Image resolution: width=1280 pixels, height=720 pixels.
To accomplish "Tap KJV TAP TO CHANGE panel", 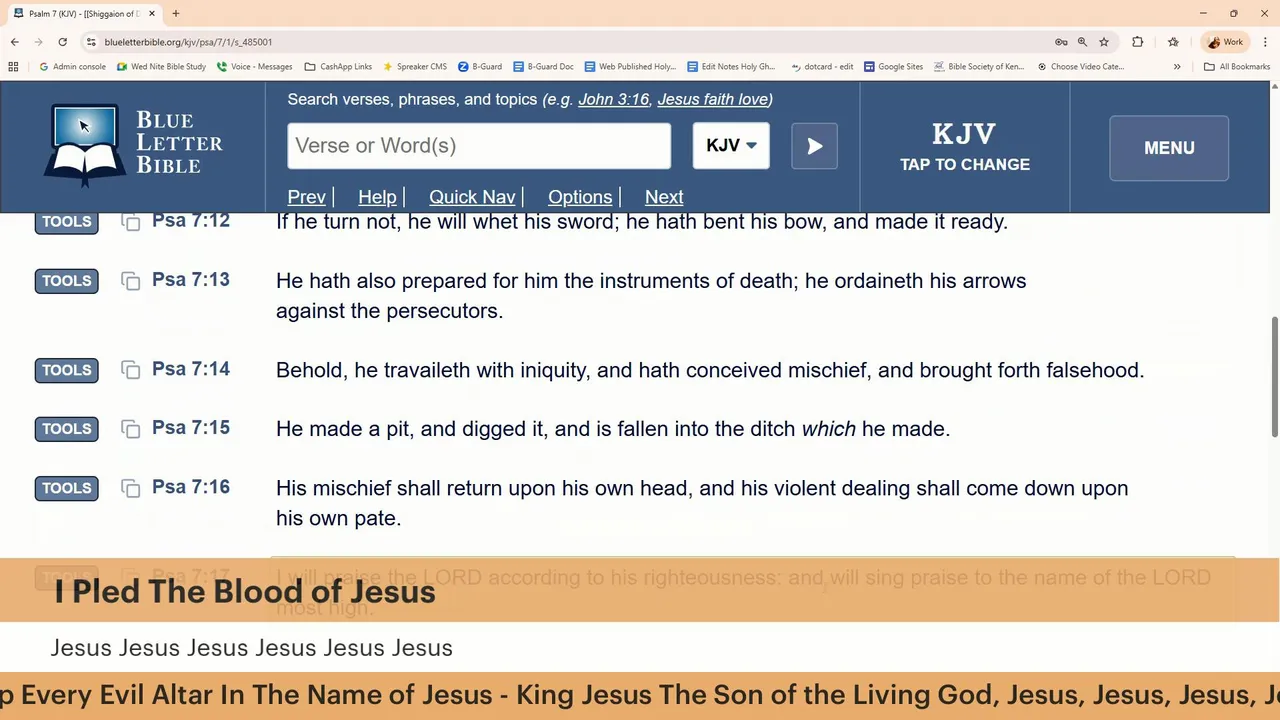I will [x=965, y=147].
